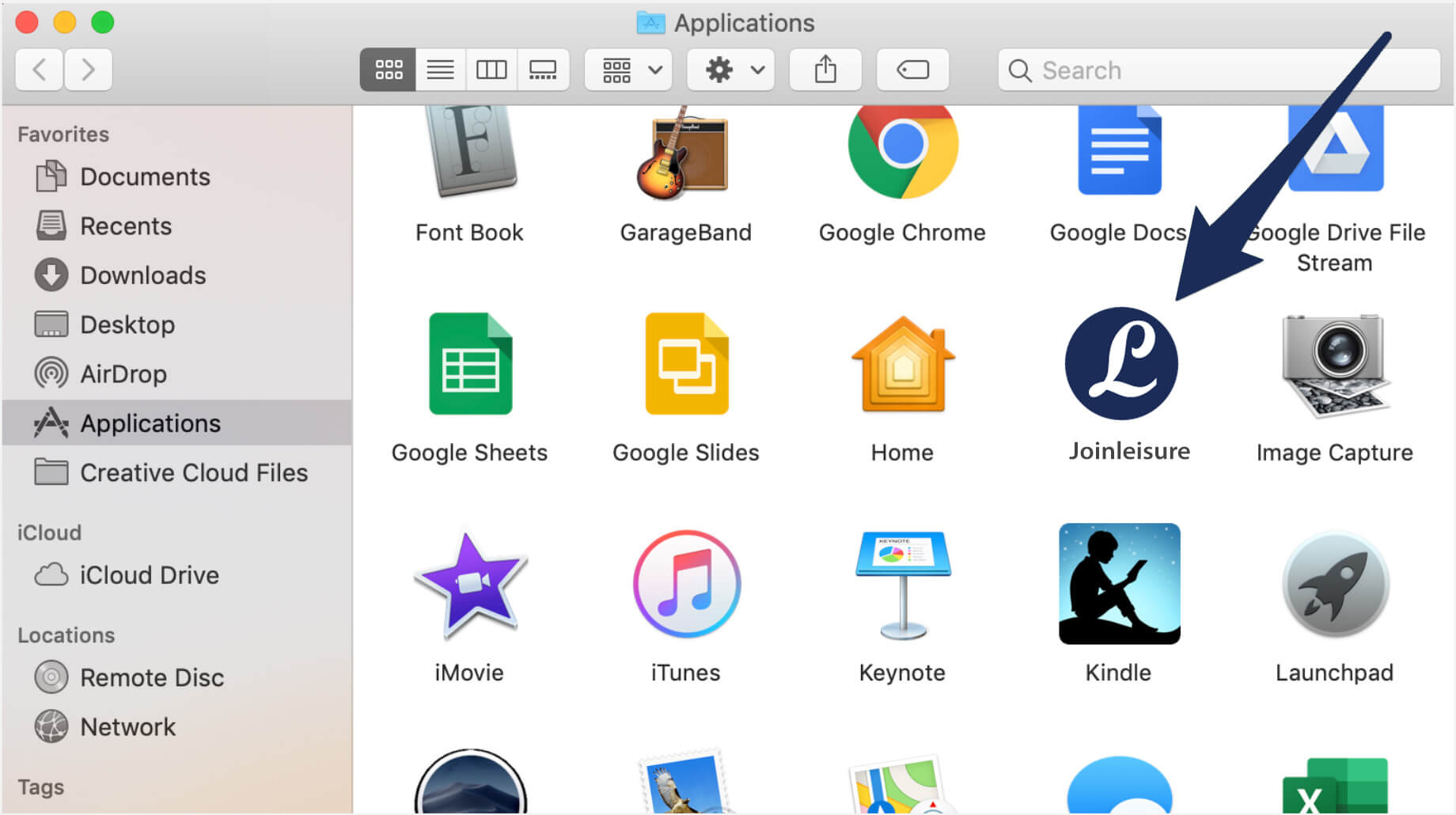The width and height of the screenshot is (1456, 815).
Task: Select the Keynote podium icon
Action: coord(903,584)
